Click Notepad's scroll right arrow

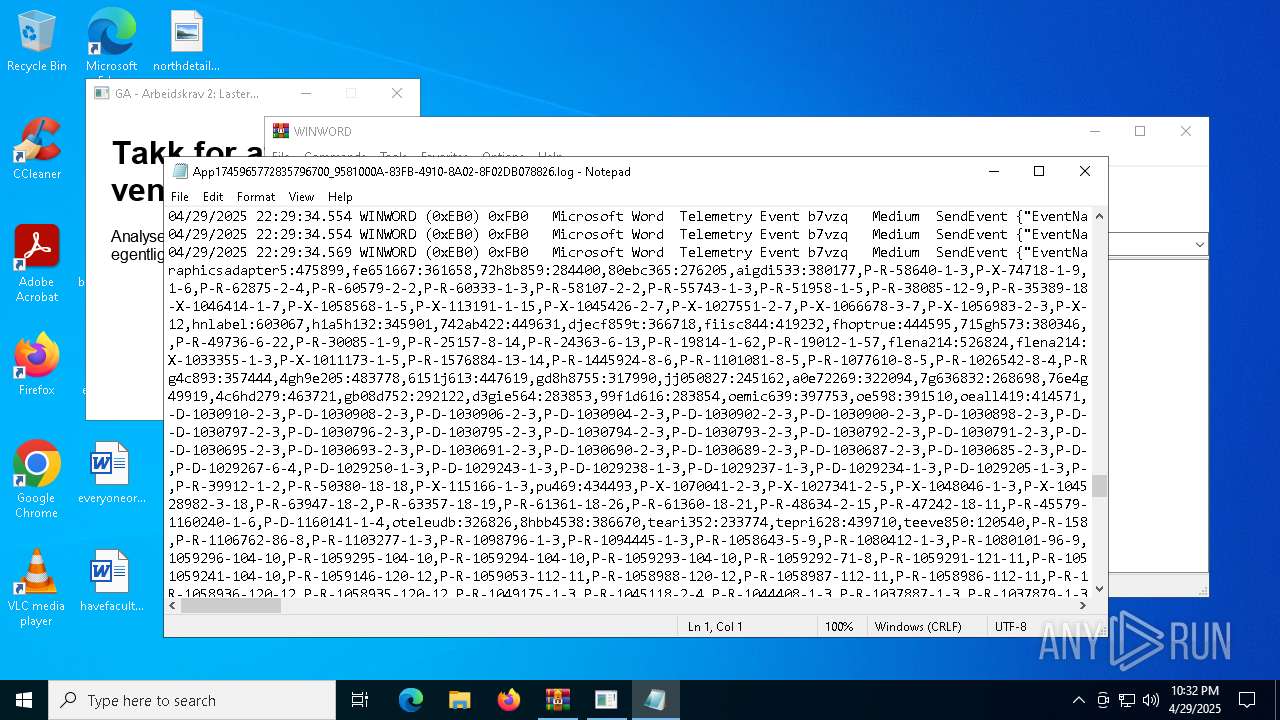point(1083,605)
